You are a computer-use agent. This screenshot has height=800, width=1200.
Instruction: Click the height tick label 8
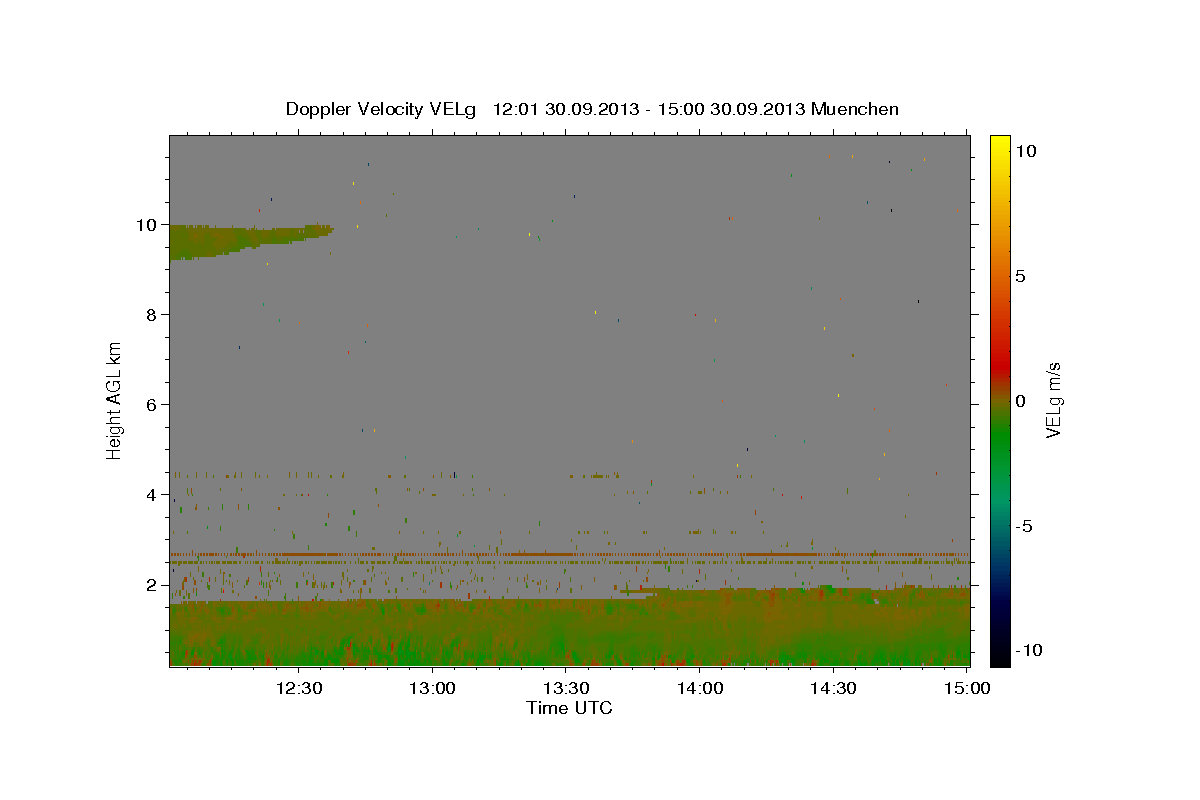pyautogui.click(x=153, y=315)
